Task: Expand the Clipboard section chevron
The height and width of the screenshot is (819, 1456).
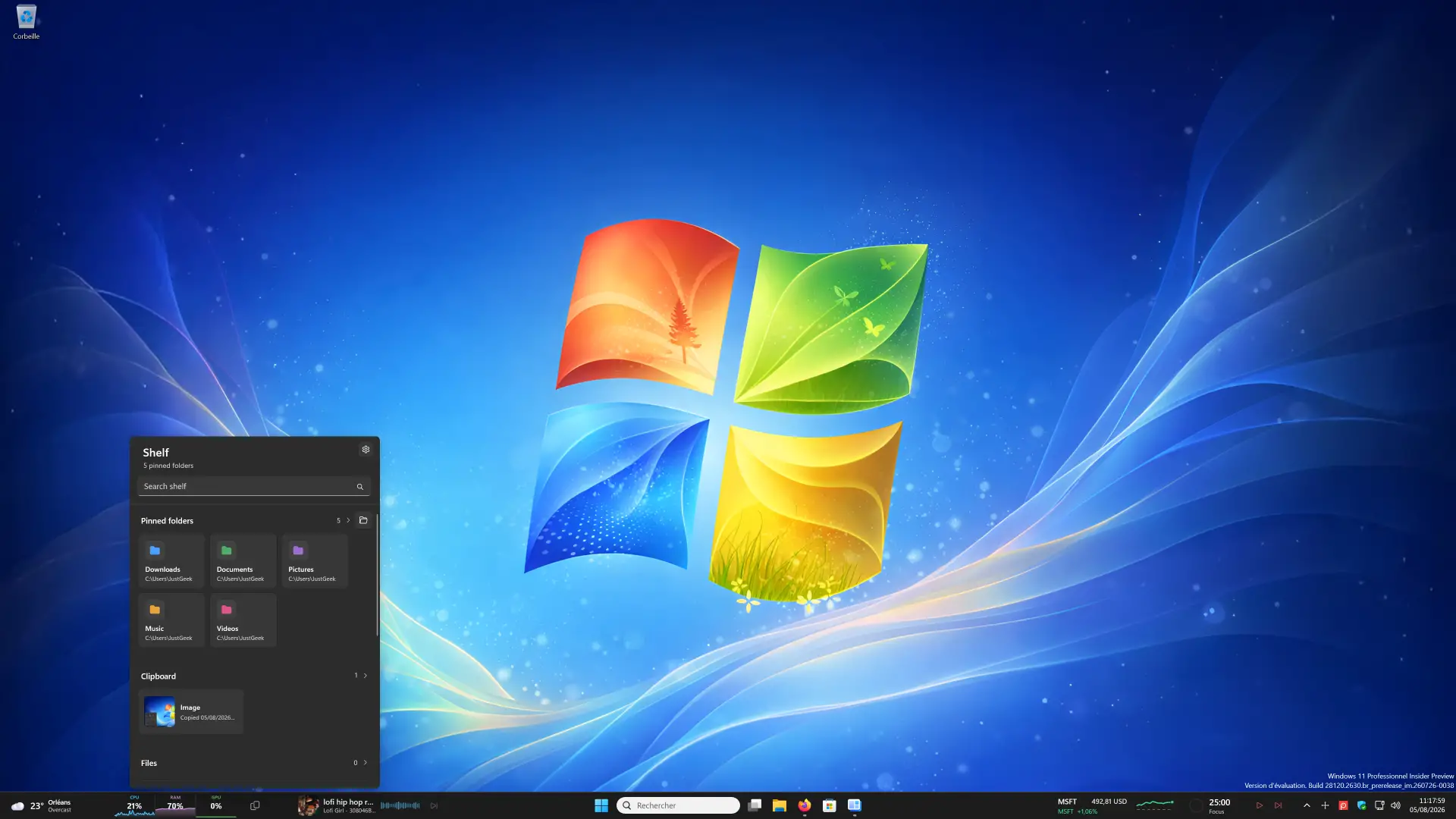Action: click(365, 676)
